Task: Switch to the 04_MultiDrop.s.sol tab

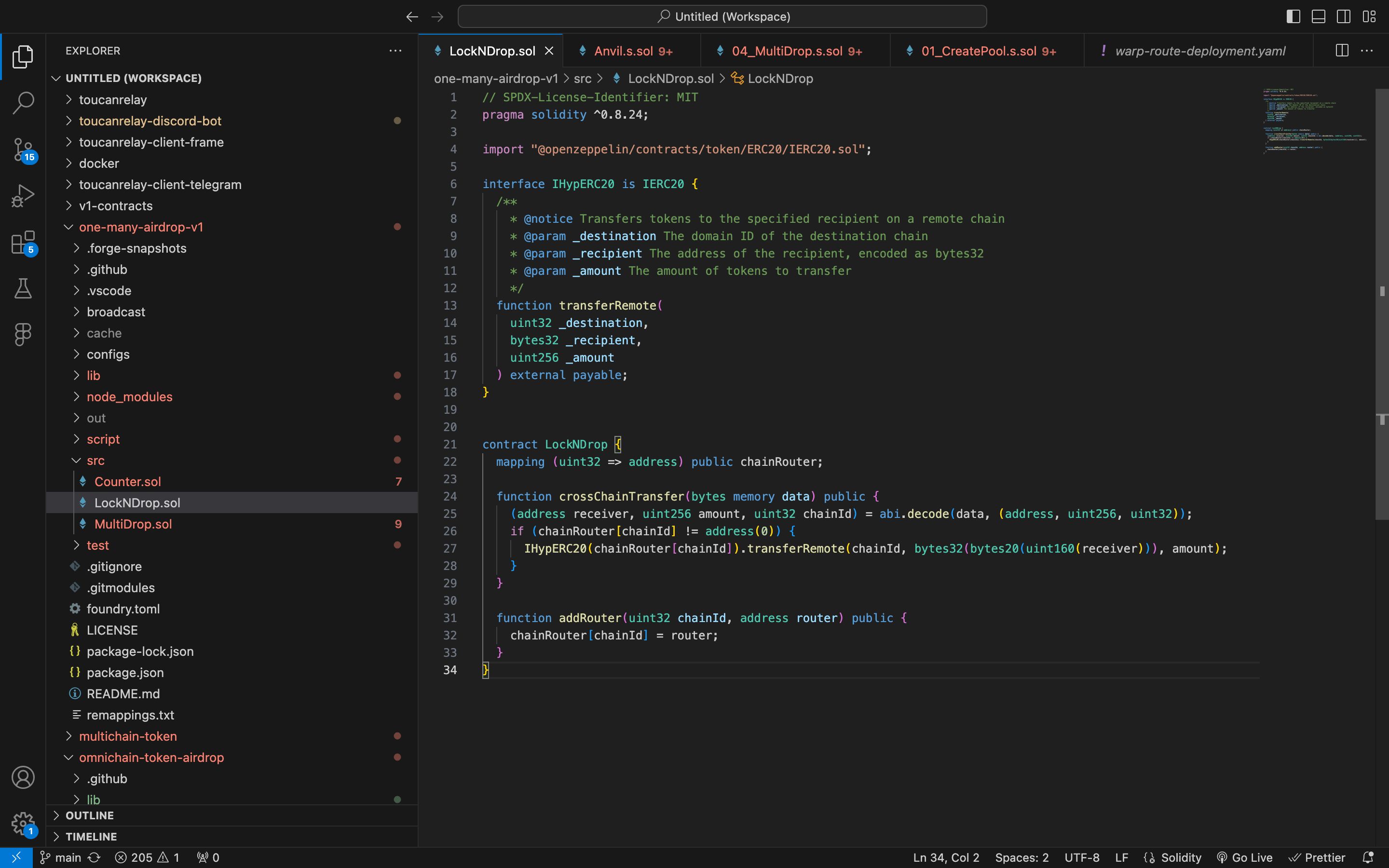Action: tap(795, 51)
